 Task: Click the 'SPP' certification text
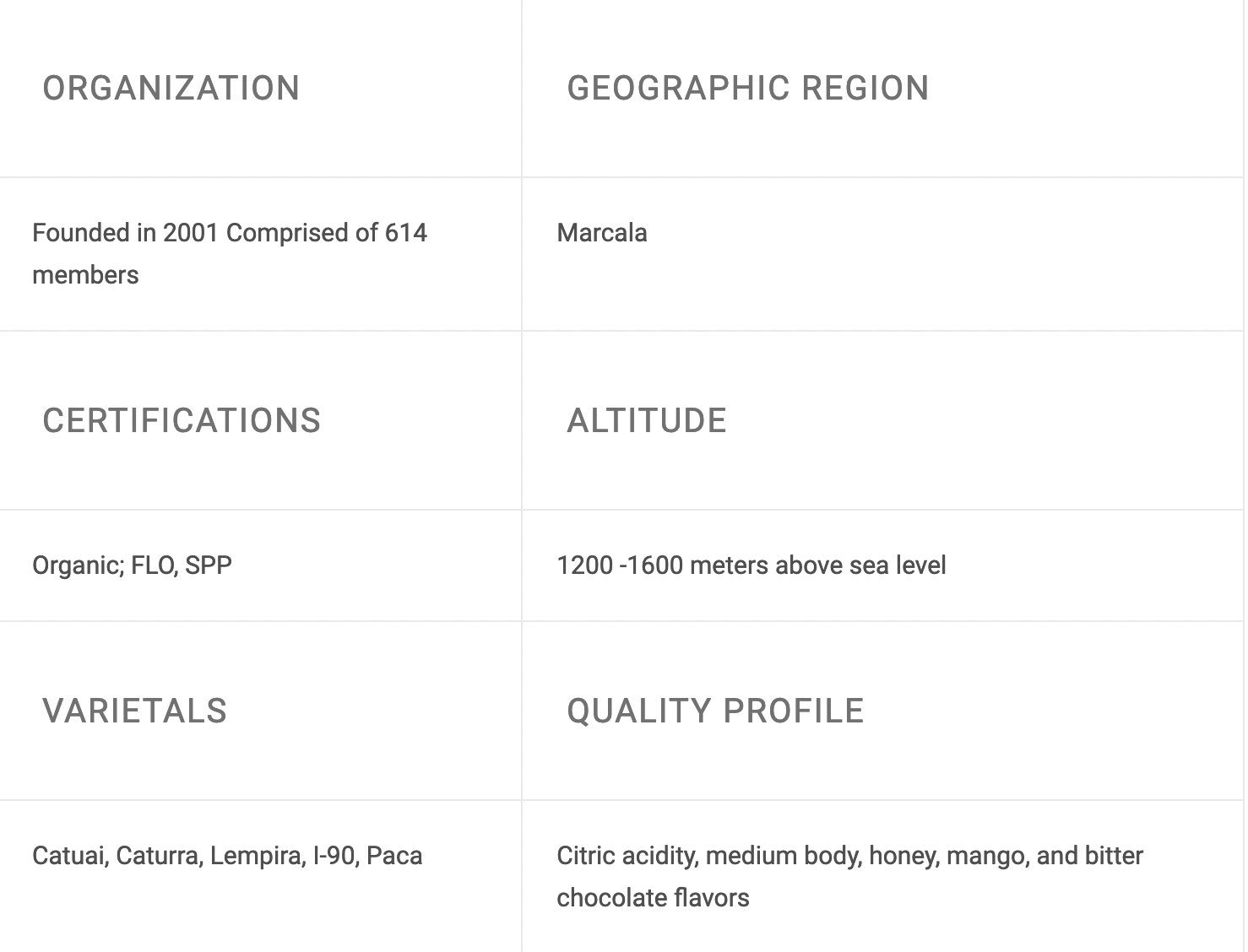tap(209, 565)
